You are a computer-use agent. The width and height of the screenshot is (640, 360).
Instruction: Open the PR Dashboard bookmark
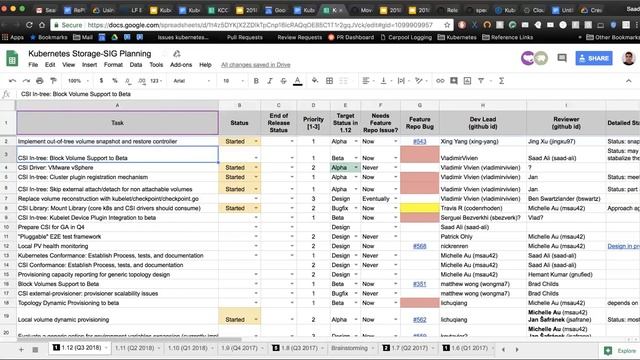[351, 37]
